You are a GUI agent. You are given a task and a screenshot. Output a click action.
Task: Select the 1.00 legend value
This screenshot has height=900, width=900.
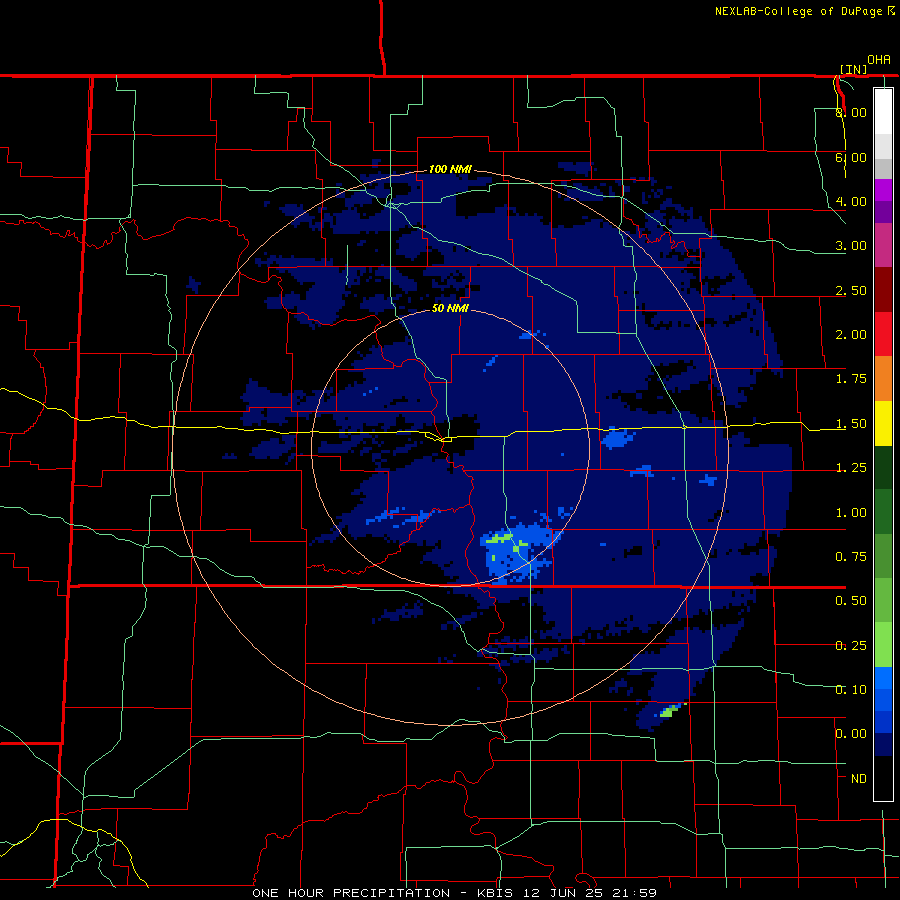(851, 513)
